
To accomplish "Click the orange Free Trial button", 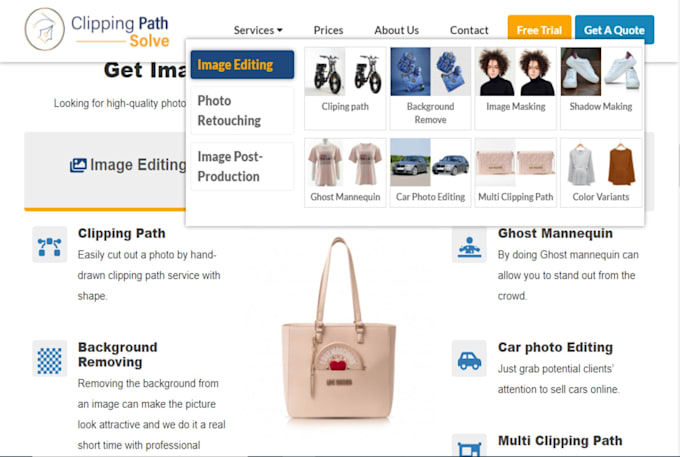I will point(539,30).
